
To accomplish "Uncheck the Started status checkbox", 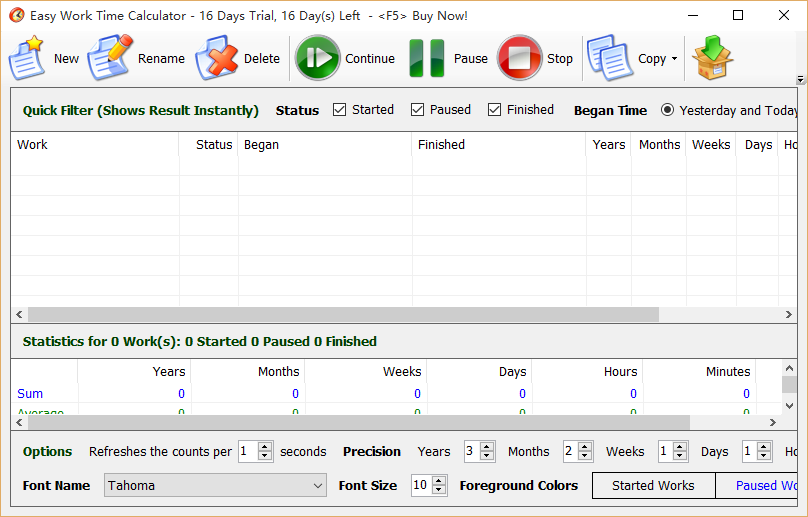I will (340, 110).
